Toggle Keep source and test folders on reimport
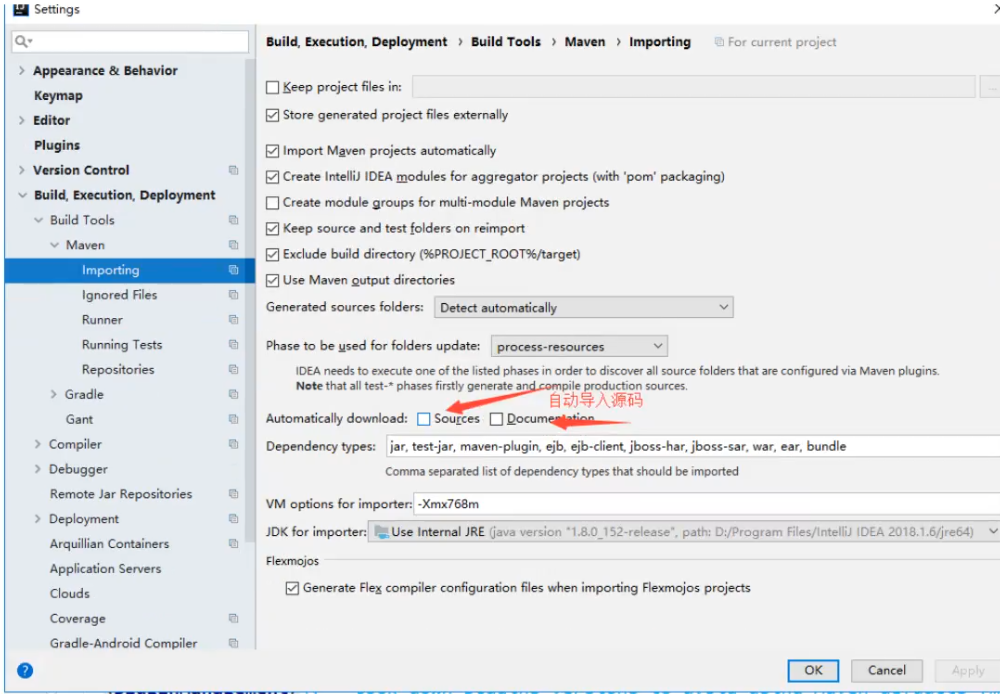 [x=272, y=228]
